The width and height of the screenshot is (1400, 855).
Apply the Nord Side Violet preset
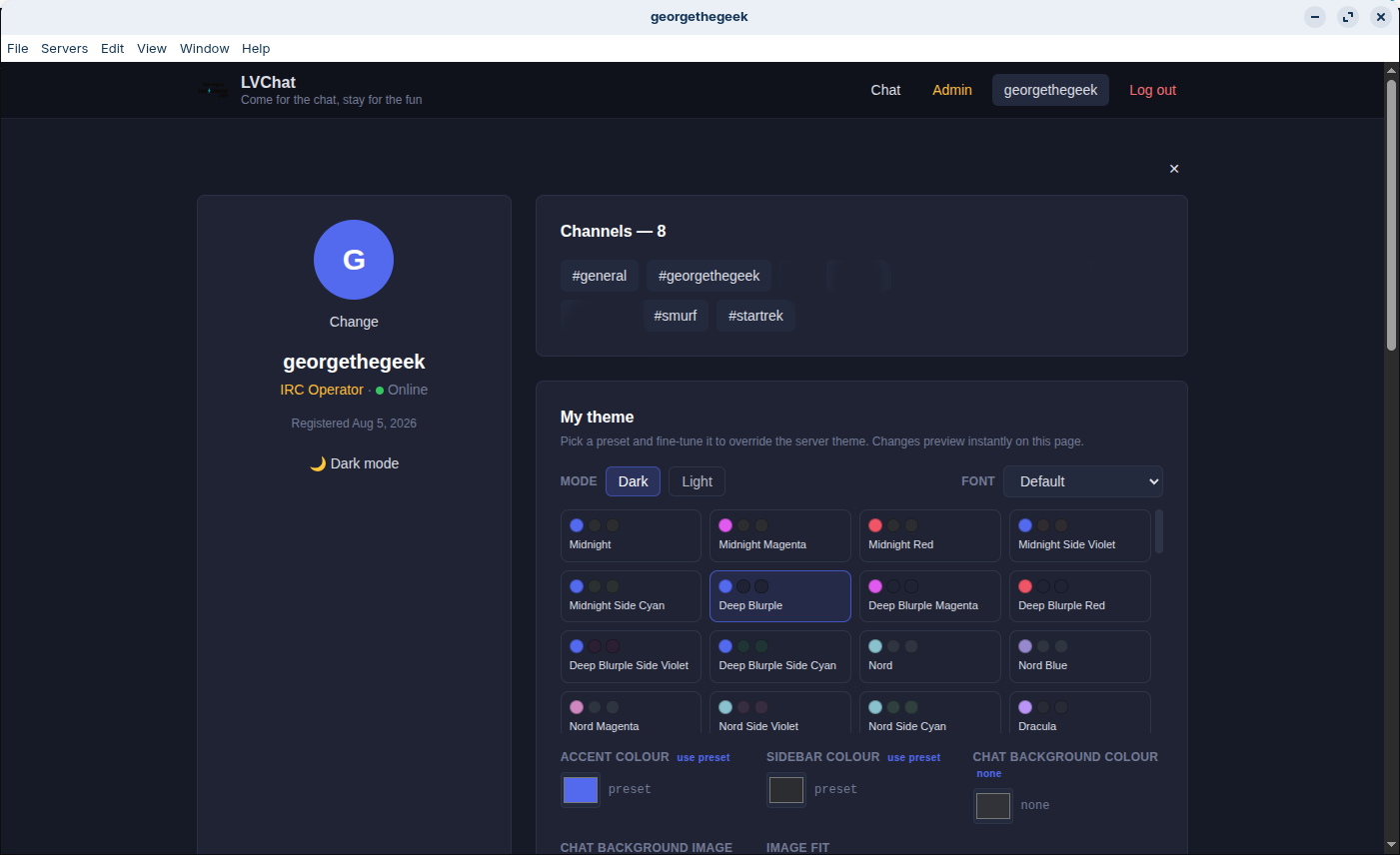coord(780,714)
